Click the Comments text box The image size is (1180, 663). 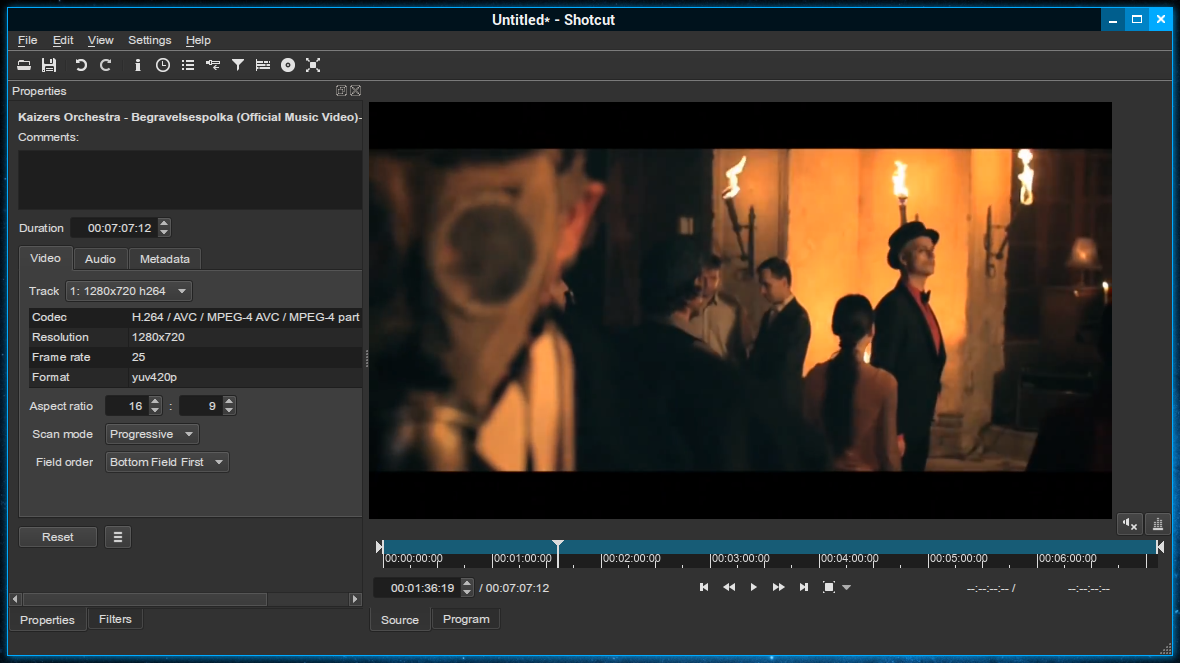pyautogui.click(x=190, y=180)
